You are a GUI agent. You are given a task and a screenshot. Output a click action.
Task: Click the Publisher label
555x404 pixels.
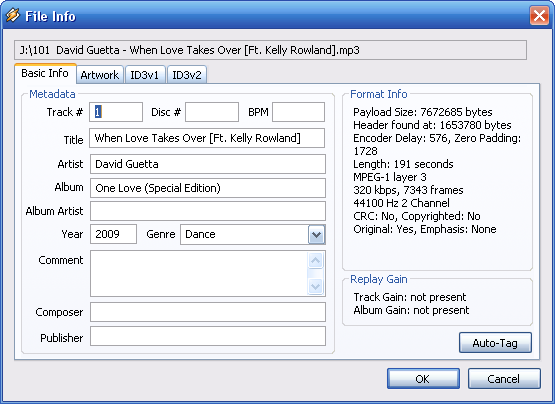point(62,338)
